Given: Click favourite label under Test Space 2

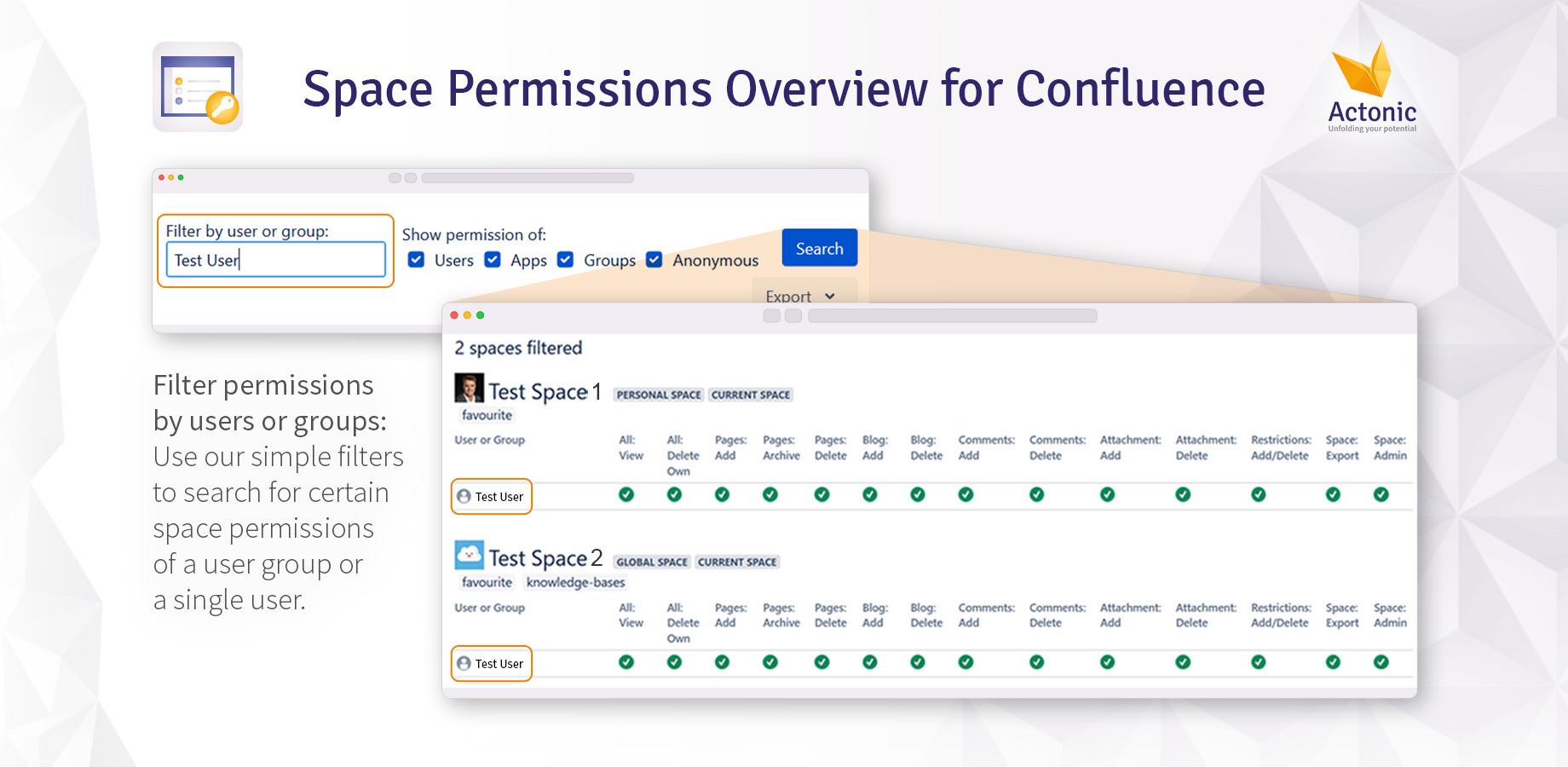Looking at the screenshot, I should click(487, 583).
